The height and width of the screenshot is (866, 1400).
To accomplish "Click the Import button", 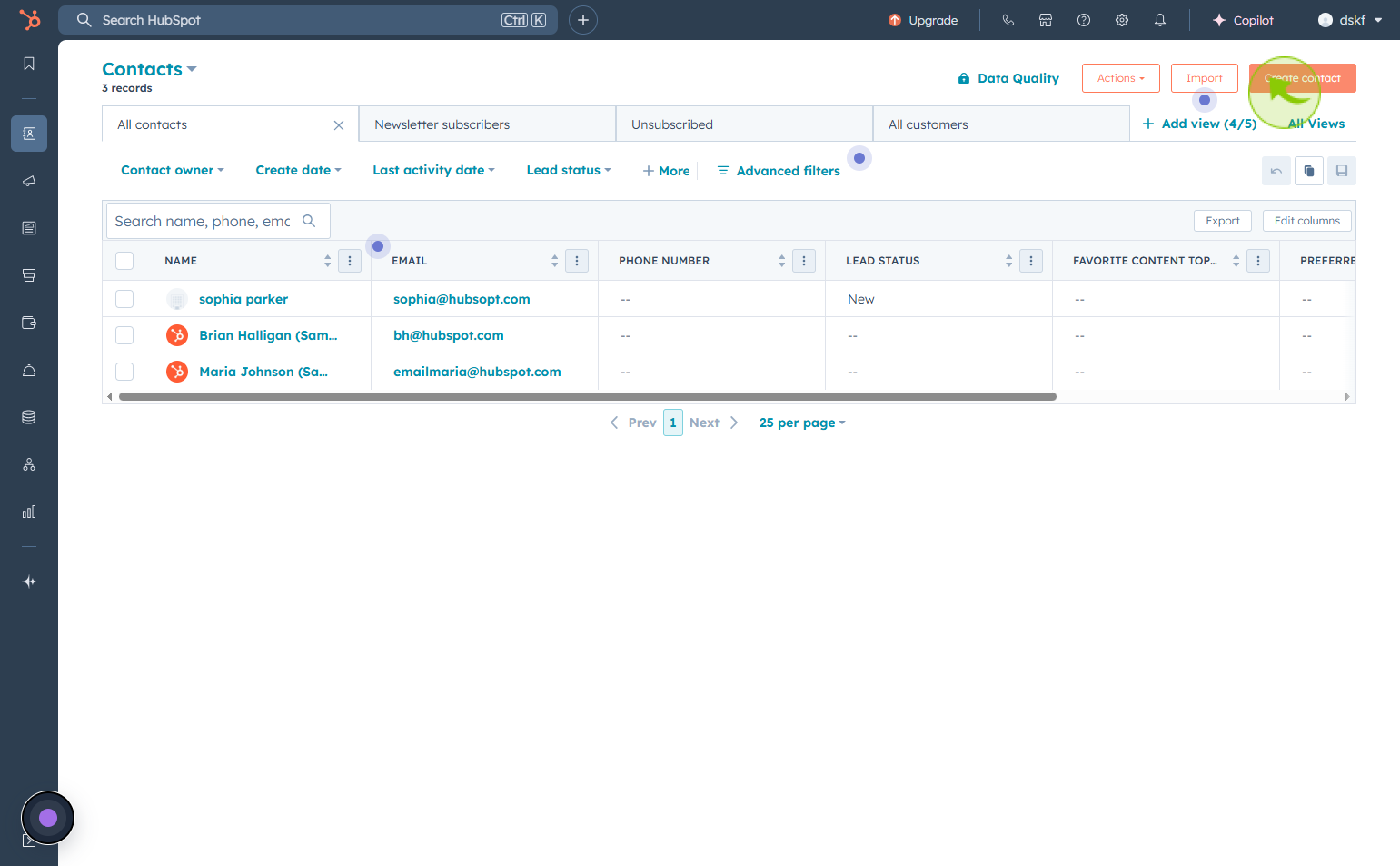I will tap(1205, 78).
